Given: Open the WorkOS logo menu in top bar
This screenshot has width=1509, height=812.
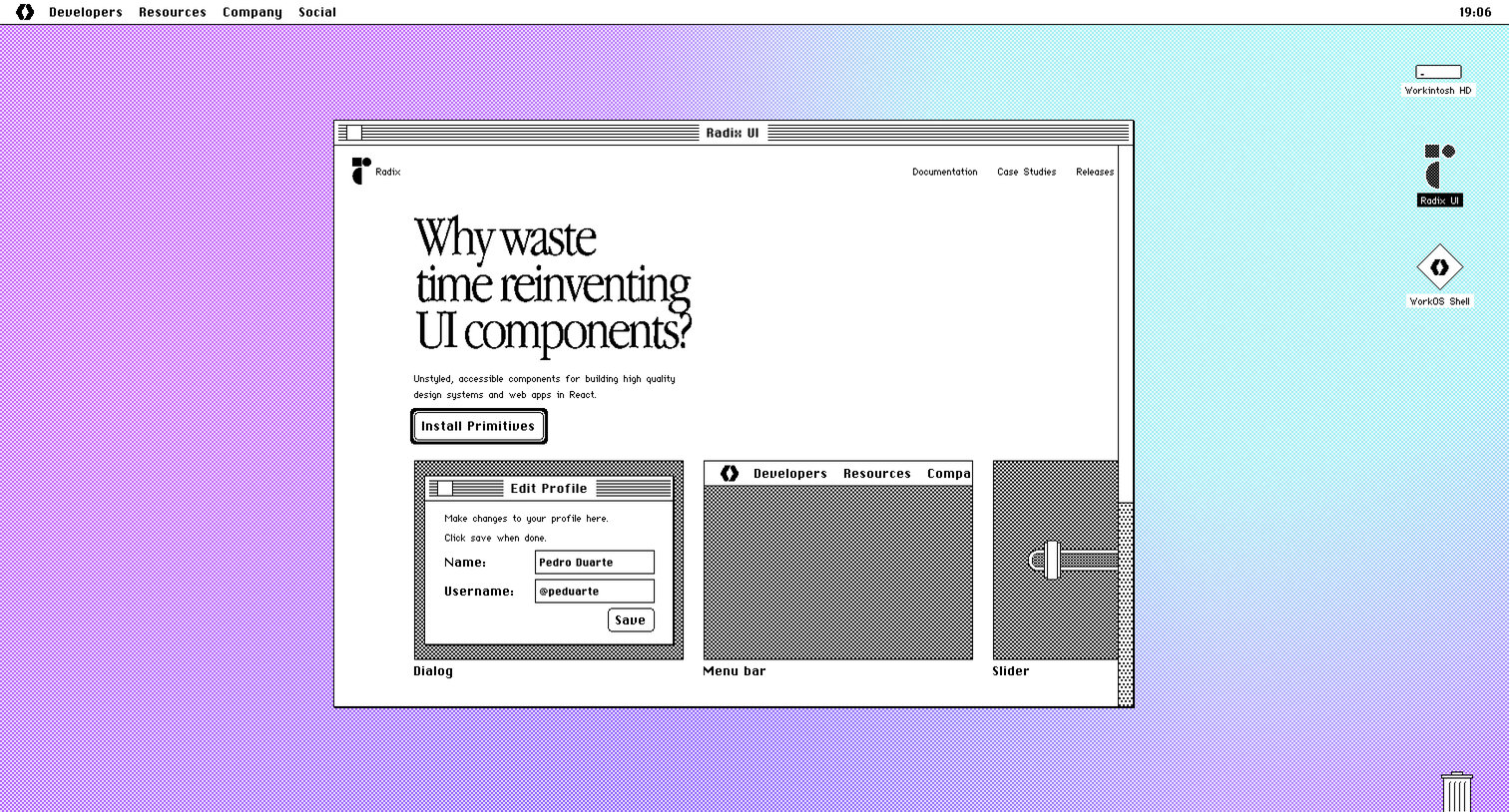Looking at the screenshot, I should (x=25, y=12).
